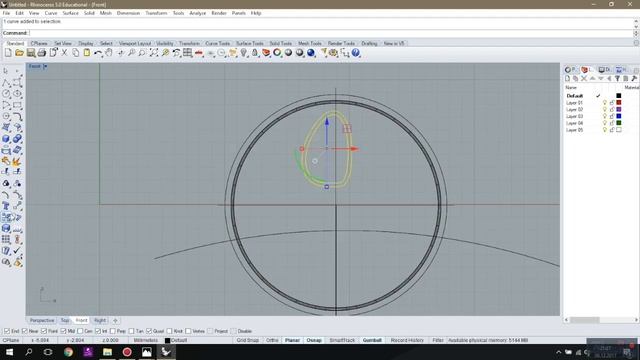Click the Move layer up triangle
Viewport: 640px width, 360px height.
tap(592, 78)
